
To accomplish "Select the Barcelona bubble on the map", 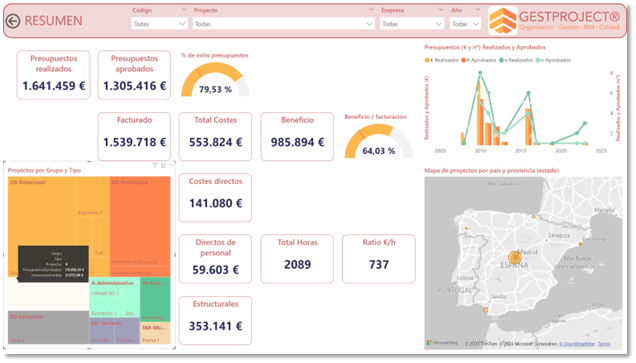I will pyautogui.click(x=580, y=244).
